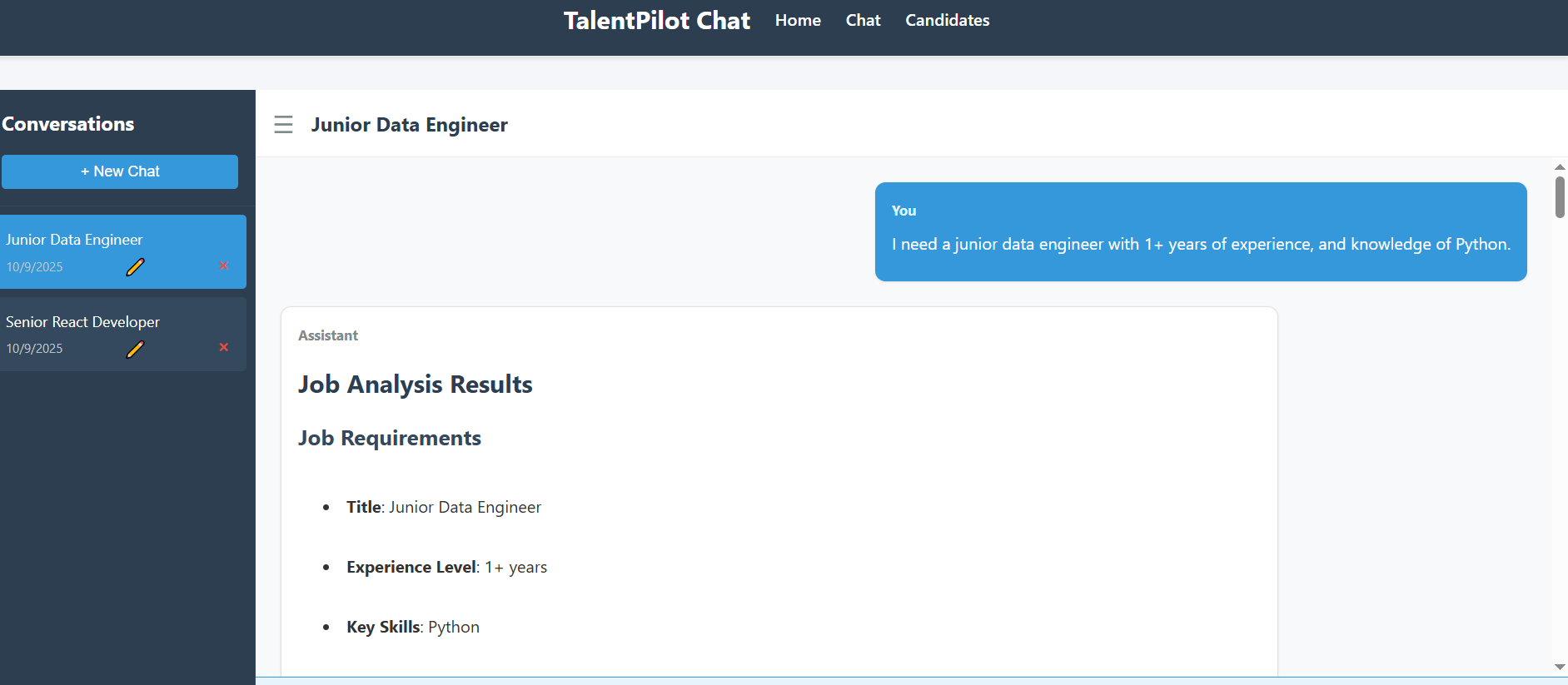Viewport: 1568px width, 685px height.
Task: Edit Junior Data Engineer conversation name pencil
Action: [135, 267]
